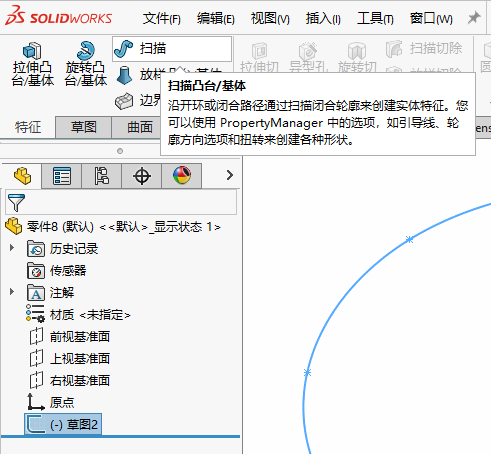Viewport: 491px width, 454px height.
Task: Open the ConfigurationManager tab
Action: point(102,176)
